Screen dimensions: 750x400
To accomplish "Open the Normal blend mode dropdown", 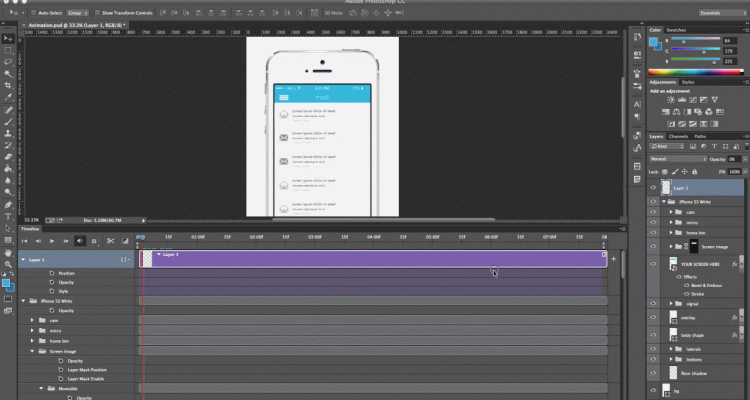I will tap(678, 159).
